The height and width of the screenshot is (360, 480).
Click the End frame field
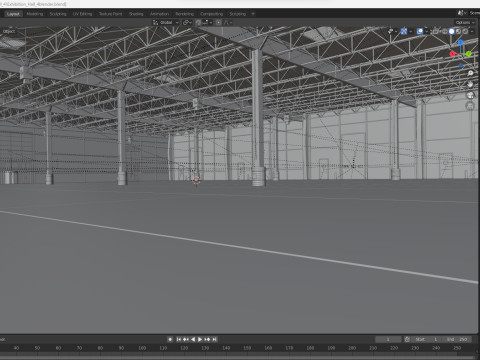click(x=457, y=339)
